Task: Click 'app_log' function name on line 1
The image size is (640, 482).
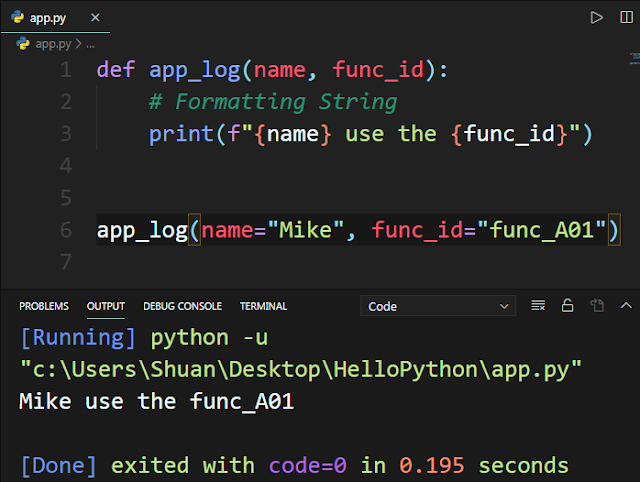Action: (195, 69)
